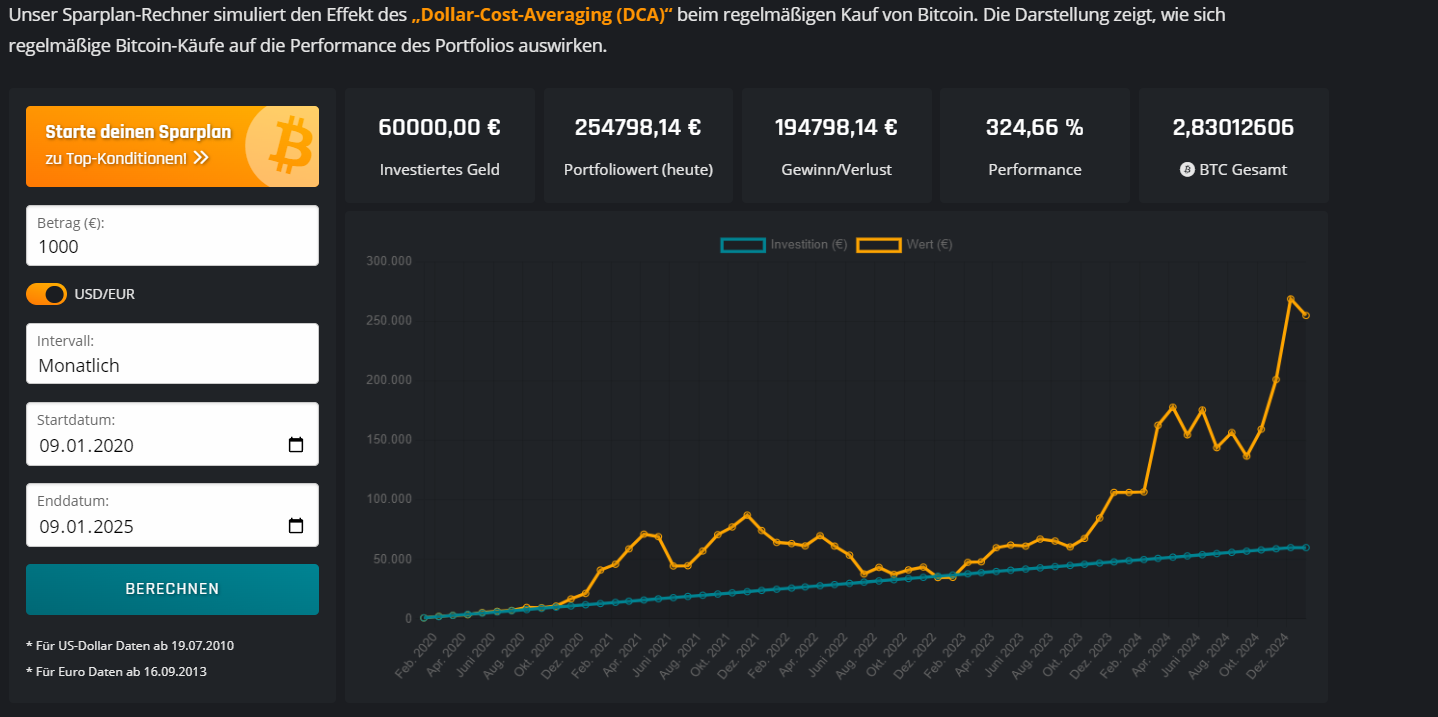Click the Gewinn/Verlust stat card
This screenshot has height=717, width=1438.
pos(836,146)
